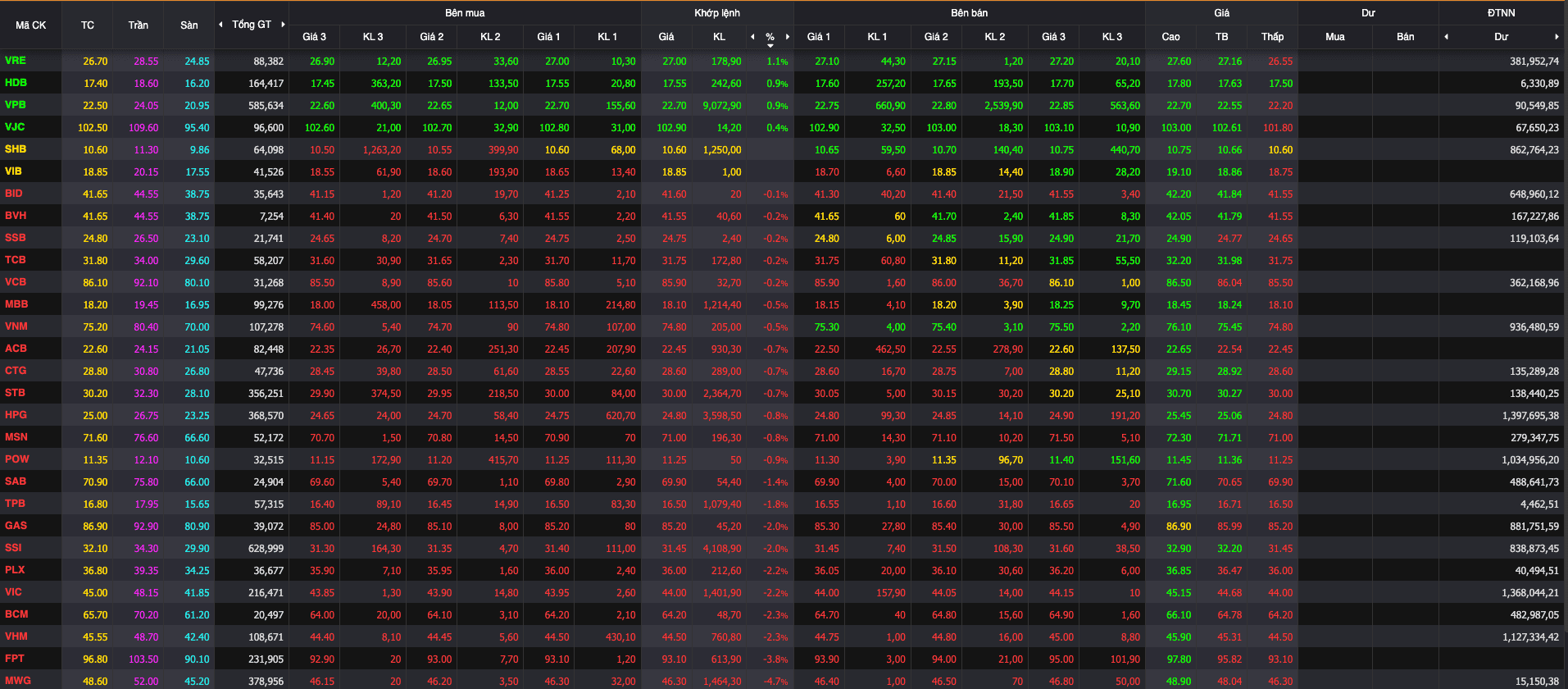Open the MBB stock symbol
Viewport: 1568px width, 689px height.
[16, 304]
